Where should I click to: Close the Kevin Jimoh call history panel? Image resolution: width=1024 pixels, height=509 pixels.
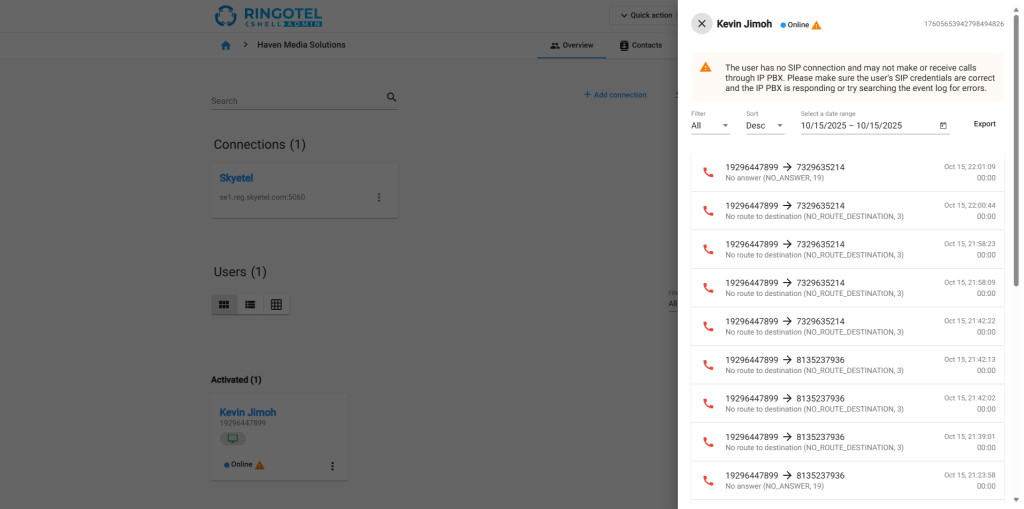[x=702, y=24]
